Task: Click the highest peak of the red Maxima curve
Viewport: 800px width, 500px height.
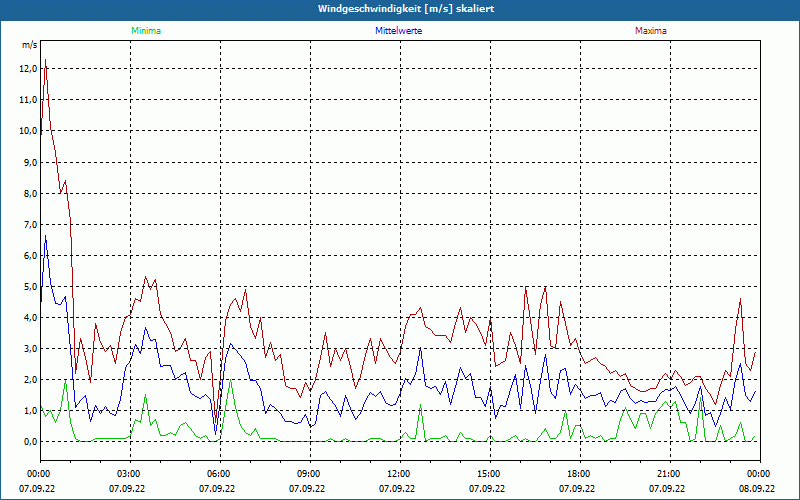Action: [45, 61]
